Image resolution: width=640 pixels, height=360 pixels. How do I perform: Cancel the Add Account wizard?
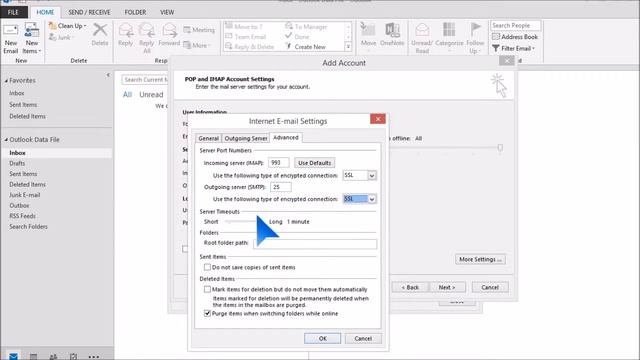pos(490,287)
